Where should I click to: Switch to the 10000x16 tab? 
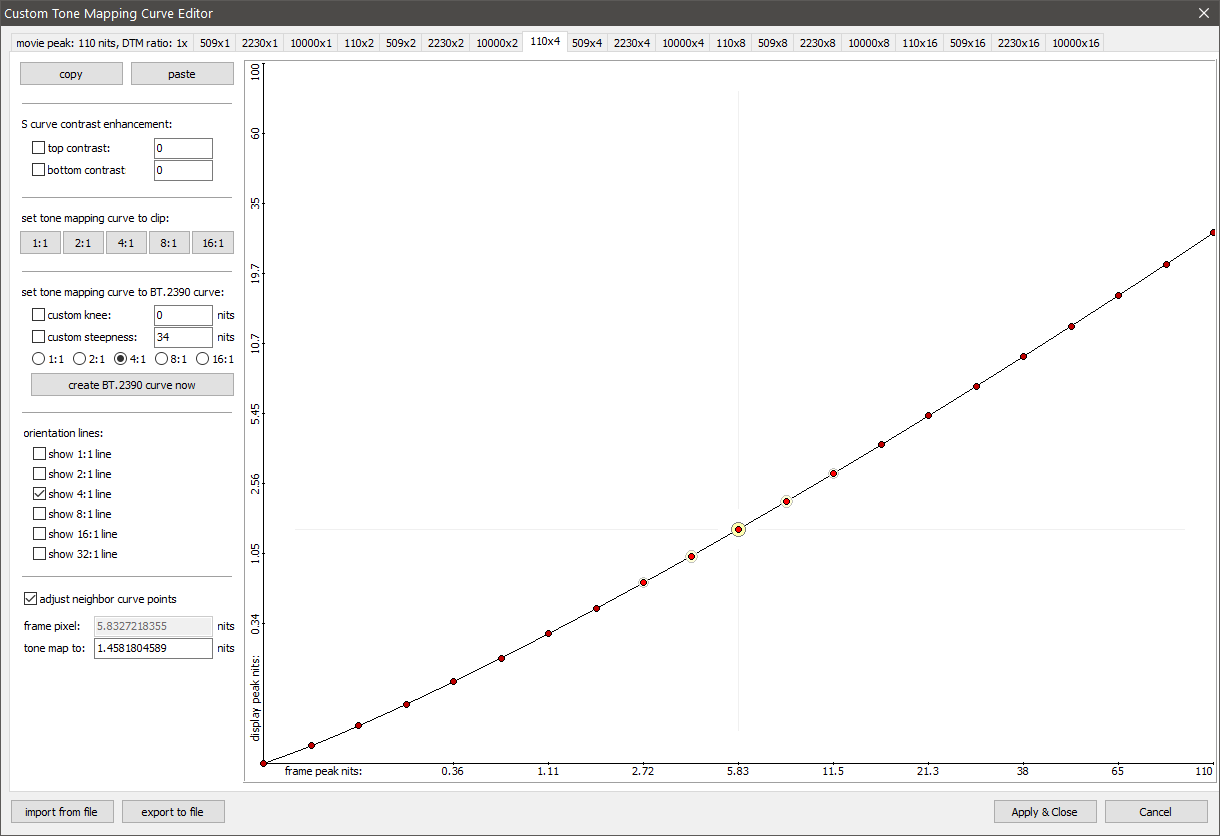coord(1076,43)
